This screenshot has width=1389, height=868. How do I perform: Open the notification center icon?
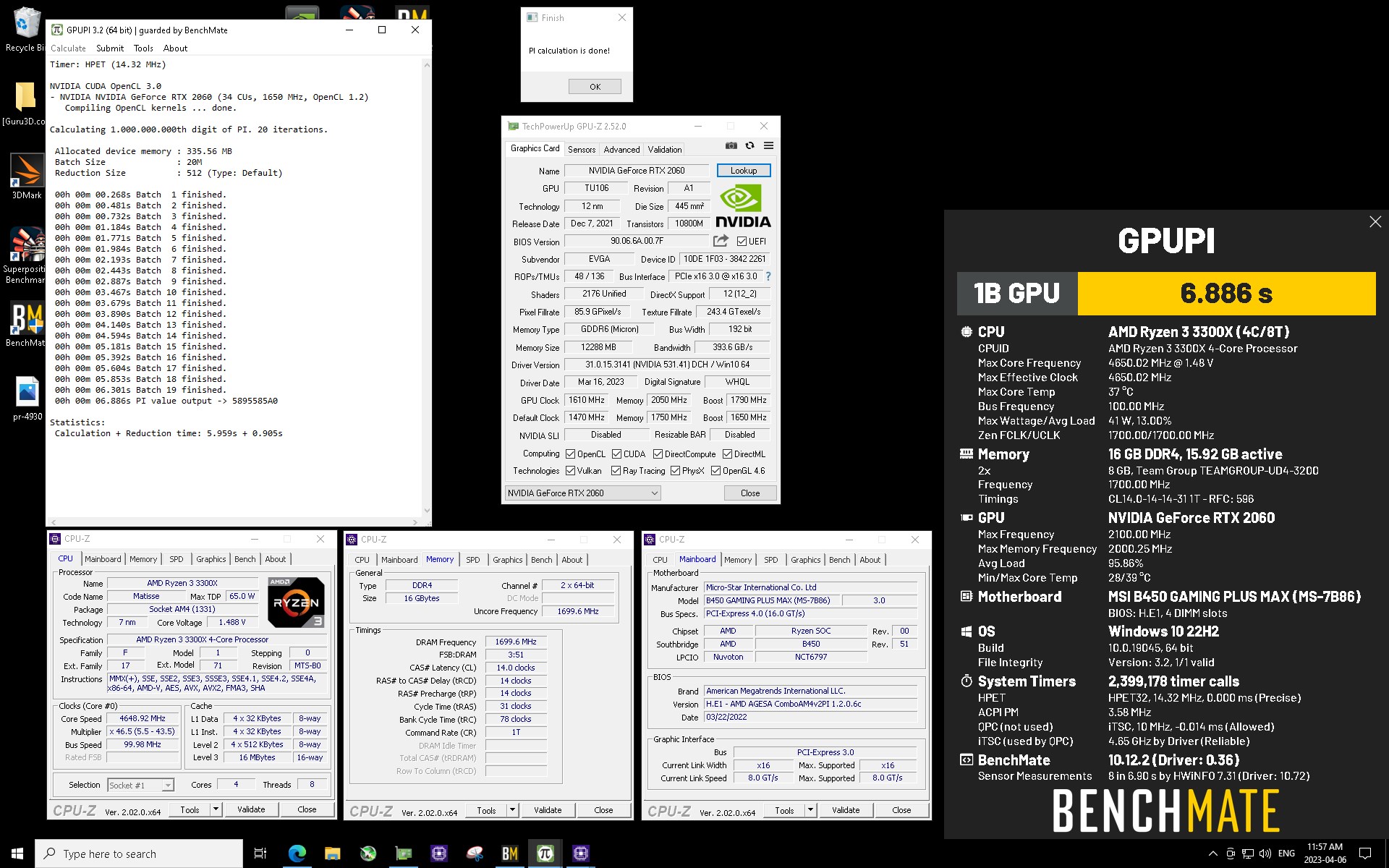click(1365, 854)
